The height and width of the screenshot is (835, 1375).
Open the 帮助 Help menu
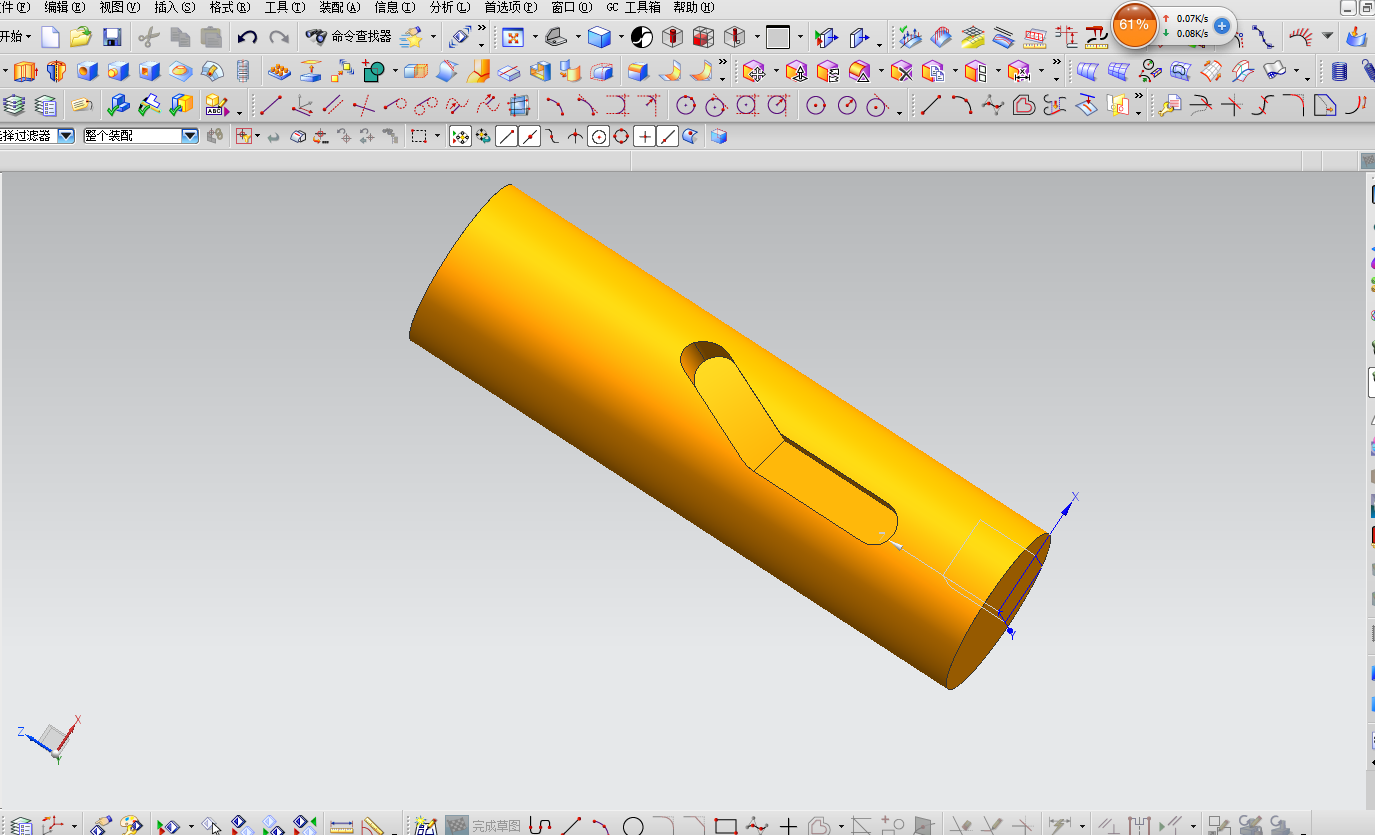[x=693, y=7]
